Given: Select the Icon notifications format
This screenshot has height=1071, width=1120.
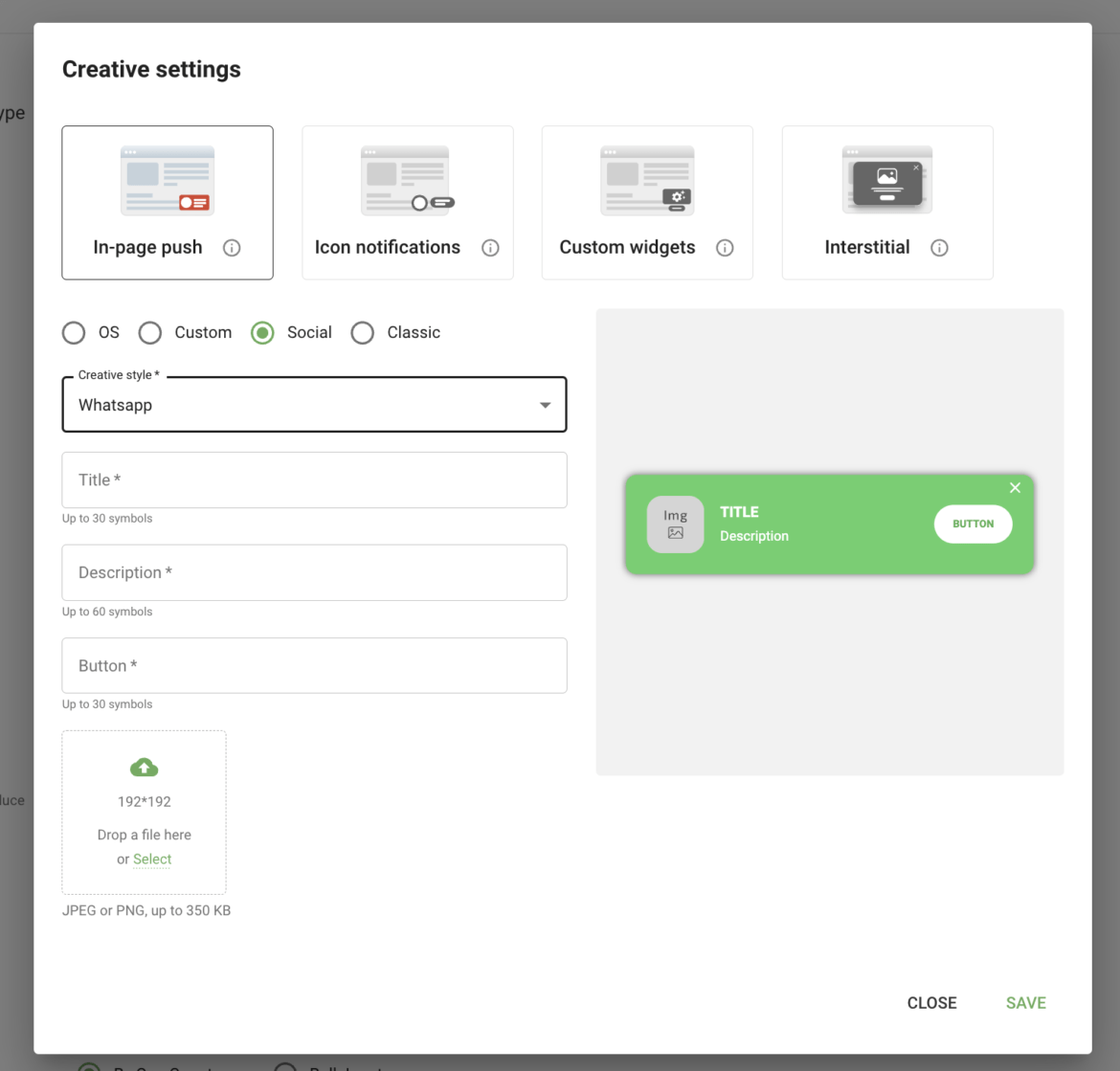Looking at the screenshot, I should (407, 178).
